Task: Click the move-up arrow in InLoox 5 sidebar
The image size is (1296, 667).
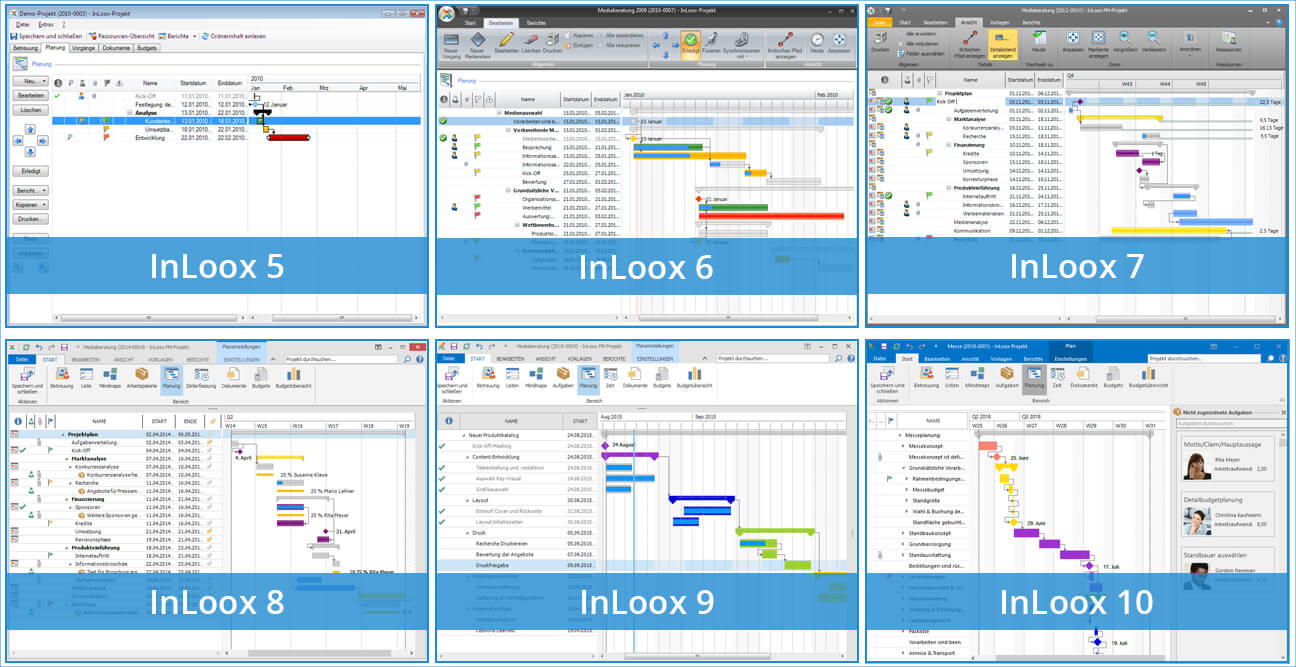Action: 30,129
